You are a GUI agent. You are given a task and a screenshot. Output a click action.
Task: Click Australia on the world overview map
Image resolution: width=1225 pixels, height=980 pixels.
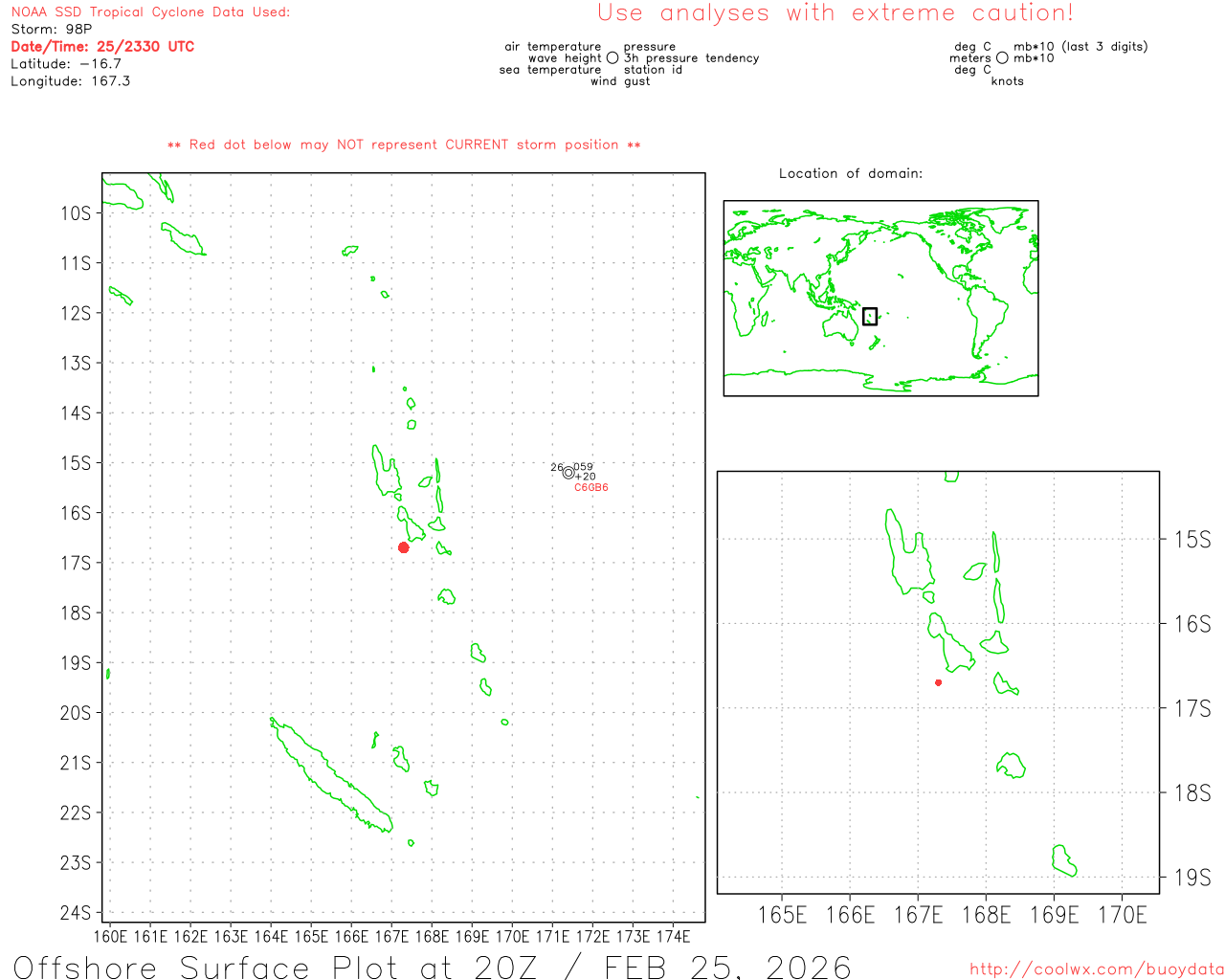[840, 327]
